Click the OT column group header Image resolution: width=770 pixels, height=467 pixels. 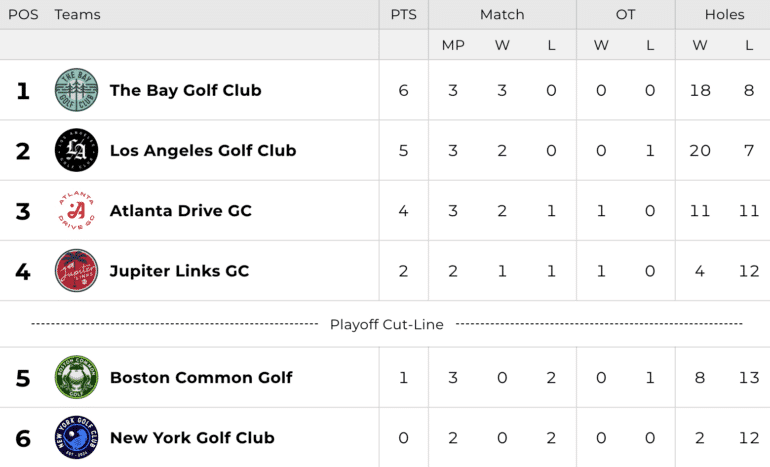626,15
